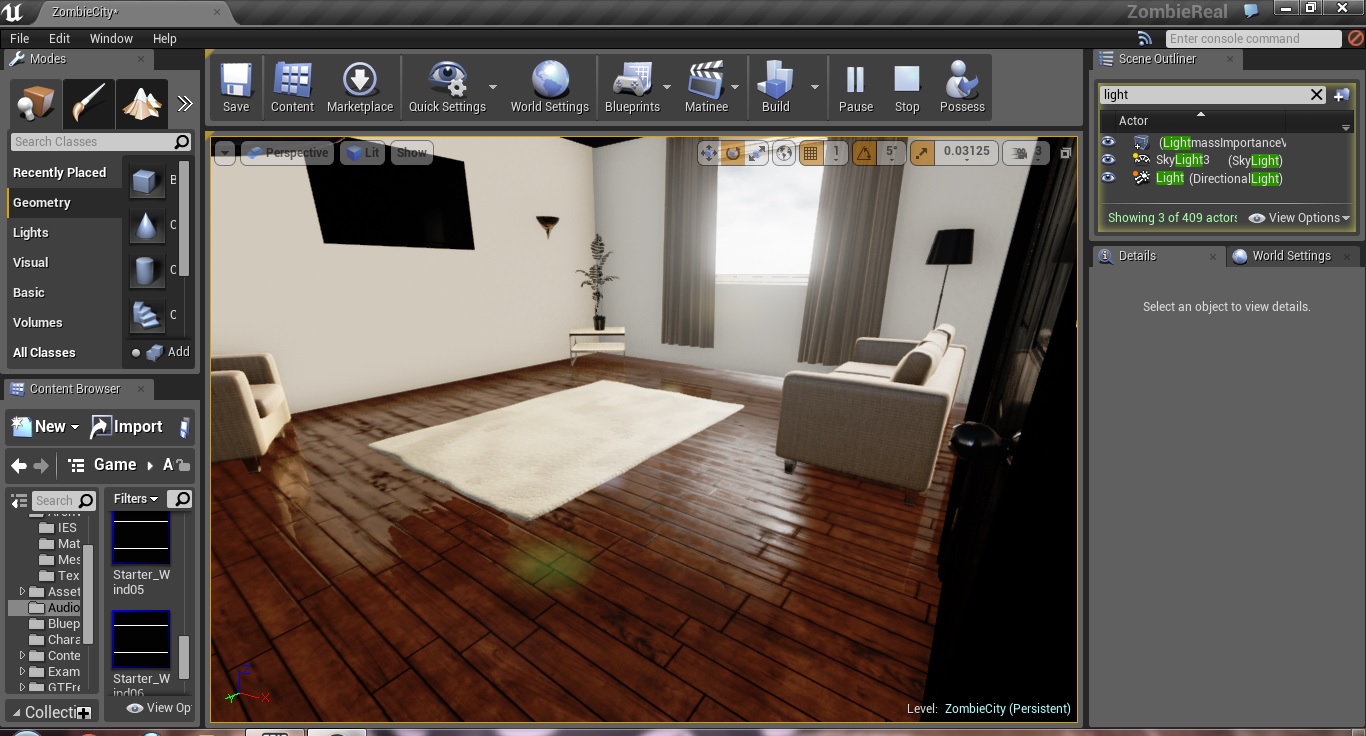Select the Paint mode brush icon

tap(89, 102)
